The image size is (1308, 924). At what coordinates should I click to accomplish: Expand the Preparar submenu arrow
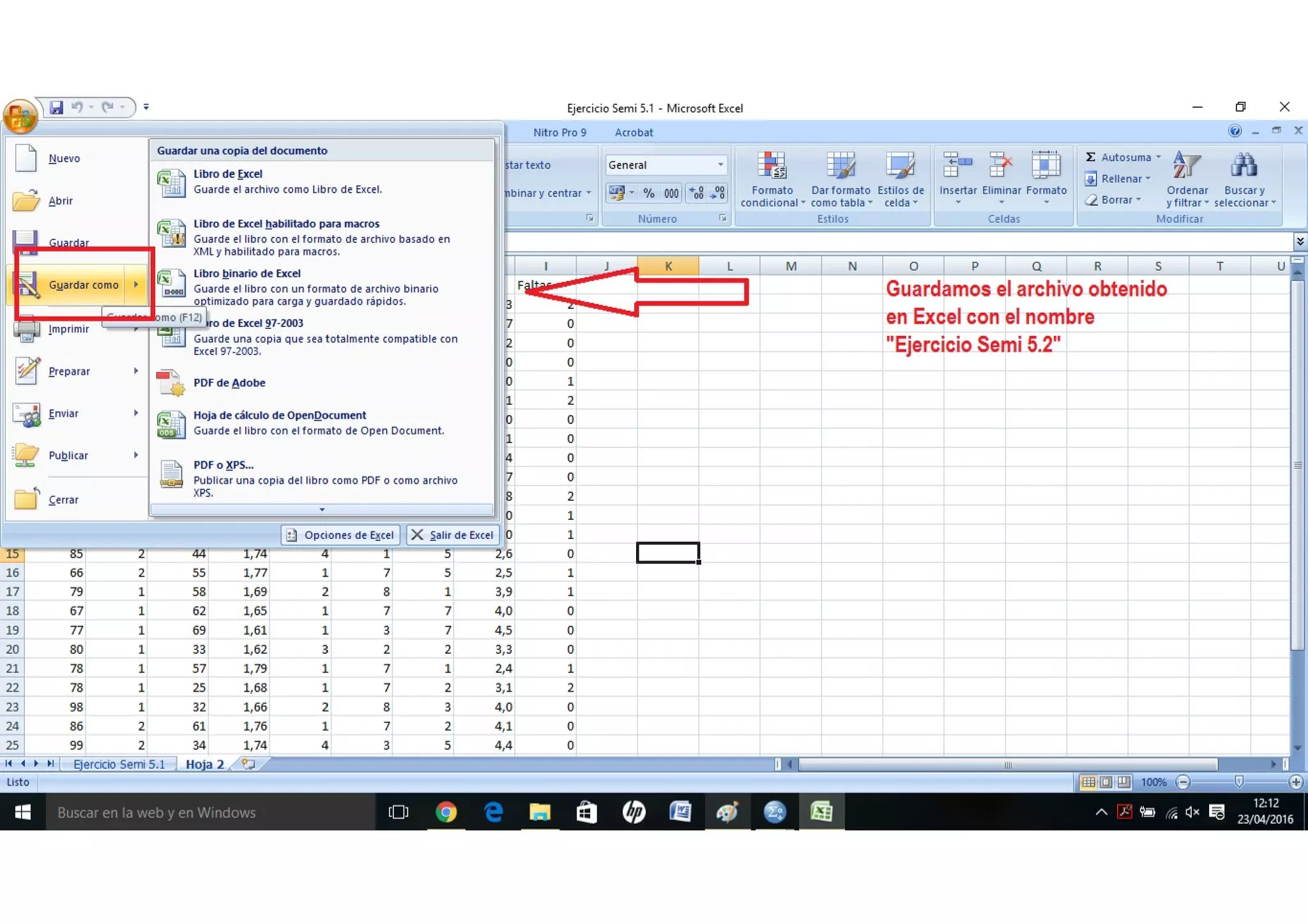136,371
